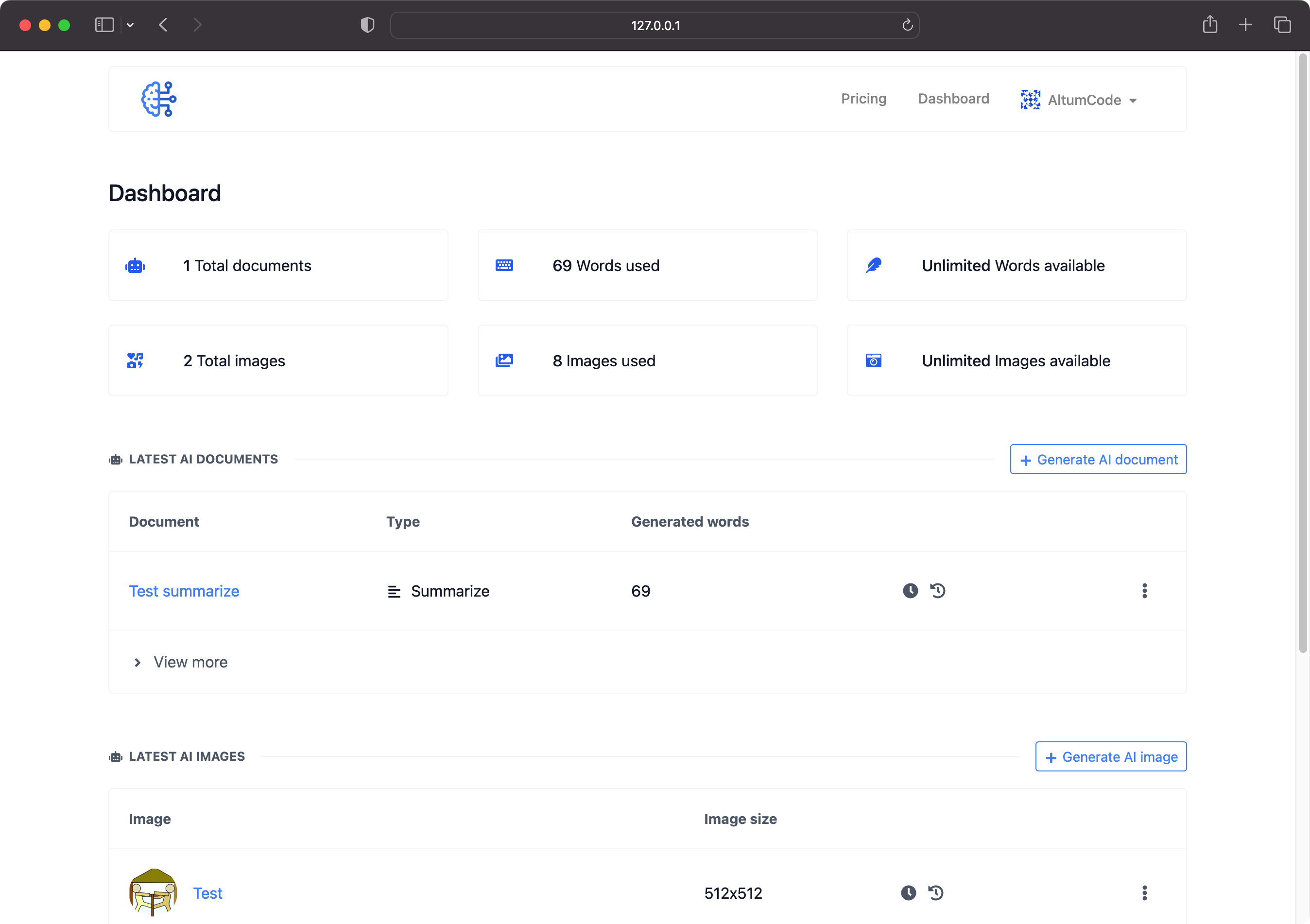Click the history icon in Test image row
Viewport: 1310px width, 924px height.
click(936, 892)
